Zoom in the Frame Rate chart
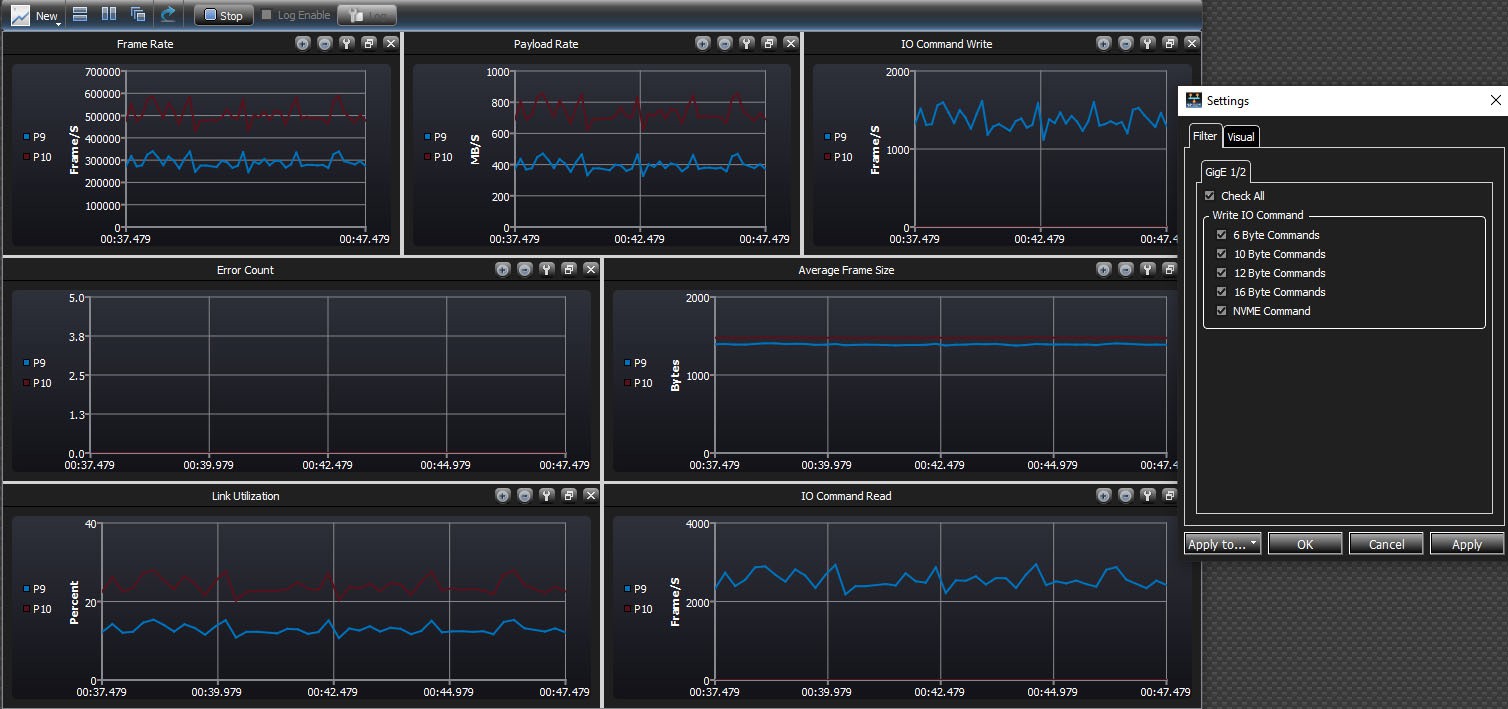 click(303, 43)
